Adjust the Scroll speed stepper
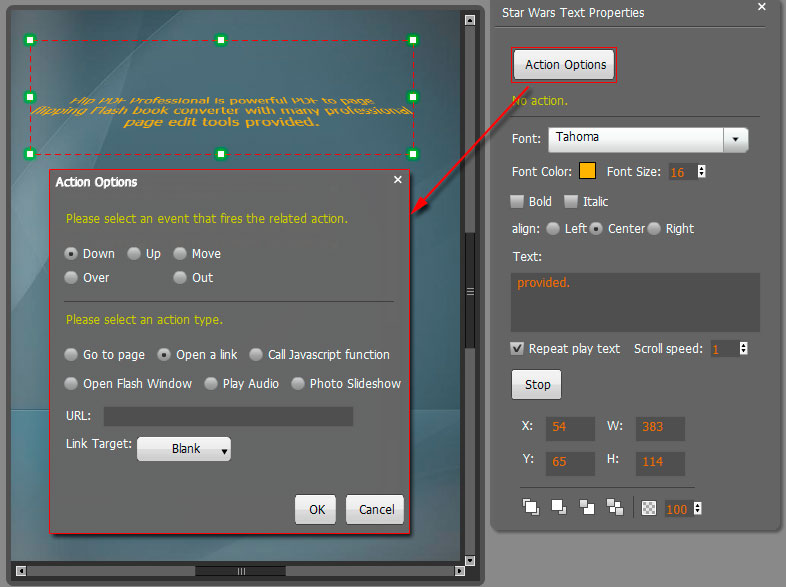Screen dimensions: 786x587 (x=743, y=349)
